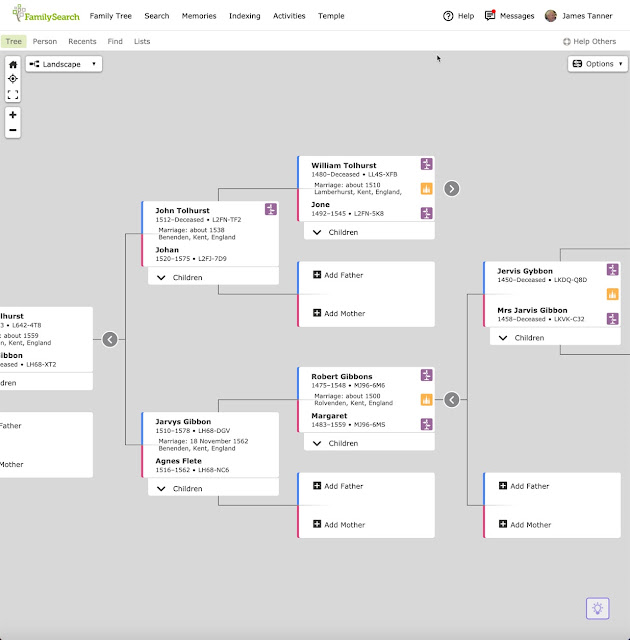Viewport: 630px width, 640px height.
Task: Collapse ancestors arrow next to Robert Gibbons
Action: pos(452,400)
